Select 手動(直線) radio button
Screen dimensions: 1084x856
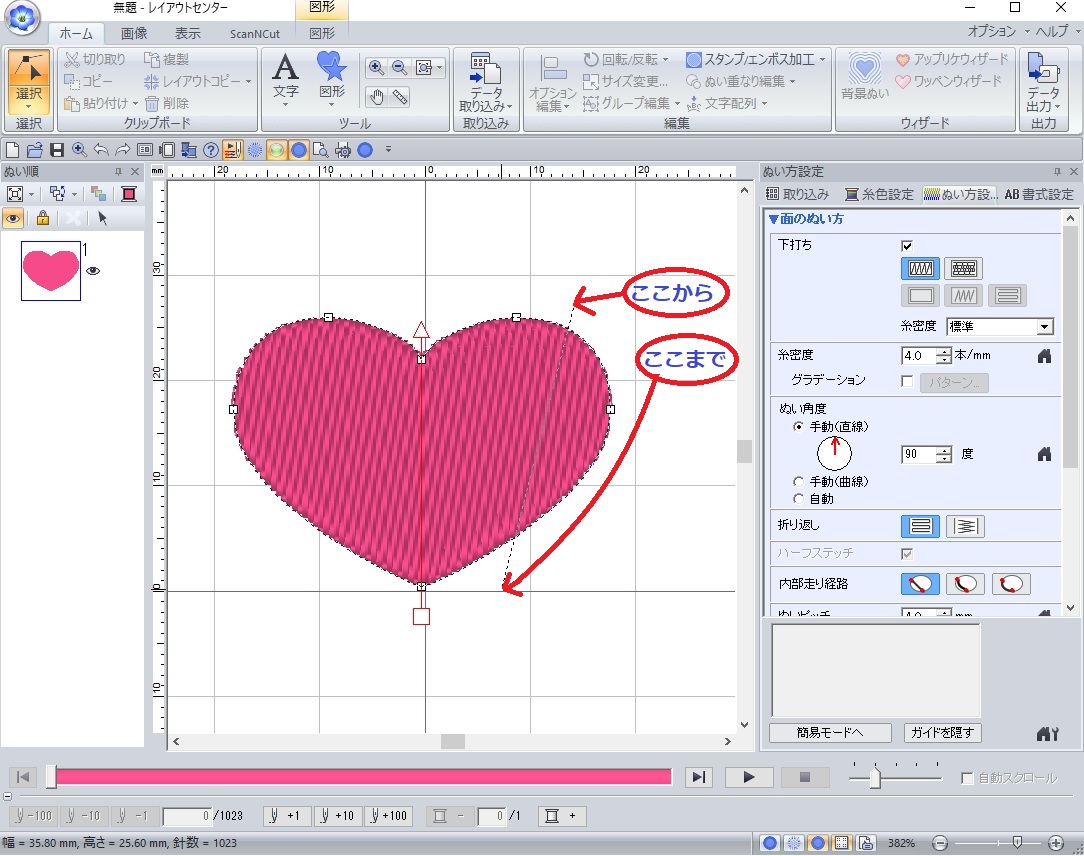(x=798, y=427)
